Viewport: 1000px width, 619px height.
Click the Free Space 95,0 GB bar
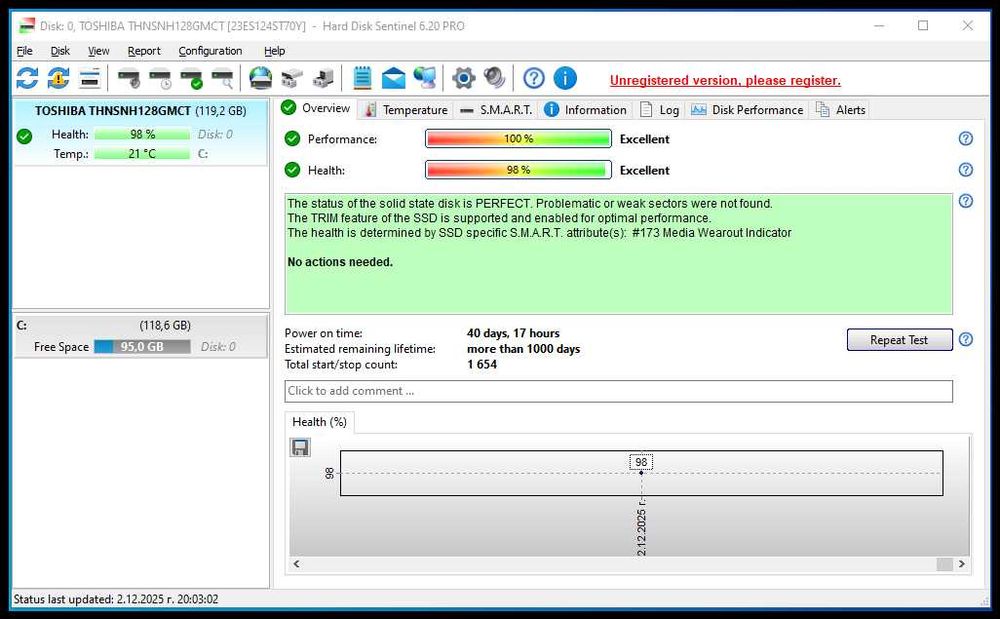pyautogui.click(x=142, y=347)
